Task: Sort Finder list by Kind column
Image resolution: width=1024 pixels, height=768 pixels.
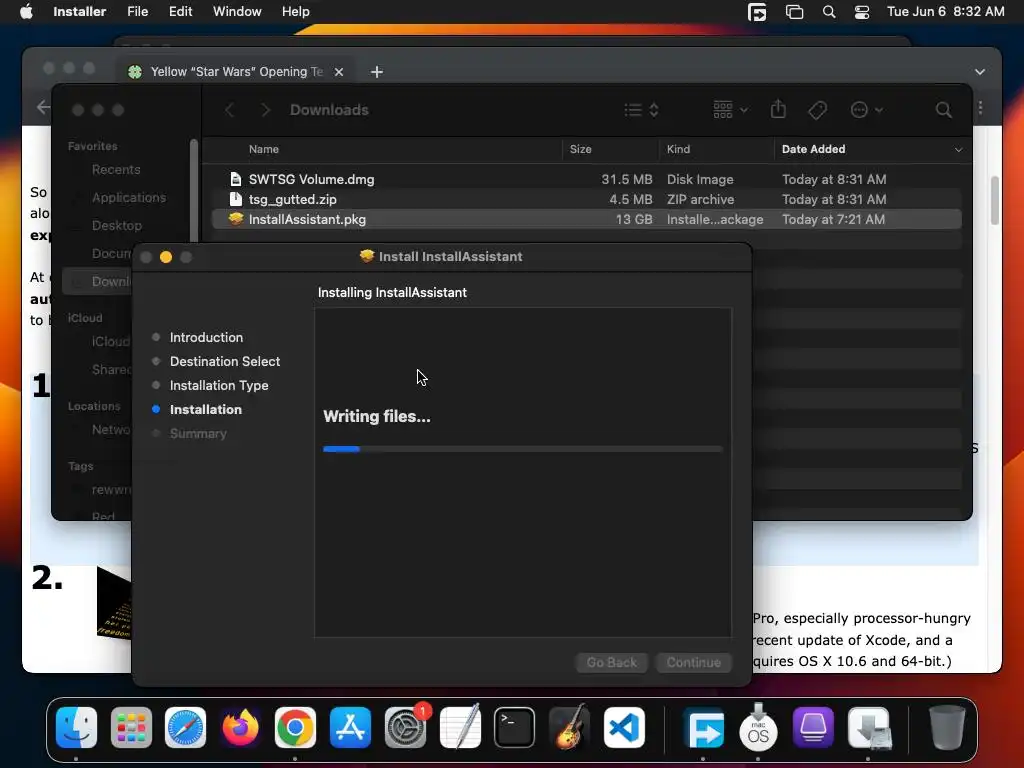Action: [678, 149]
